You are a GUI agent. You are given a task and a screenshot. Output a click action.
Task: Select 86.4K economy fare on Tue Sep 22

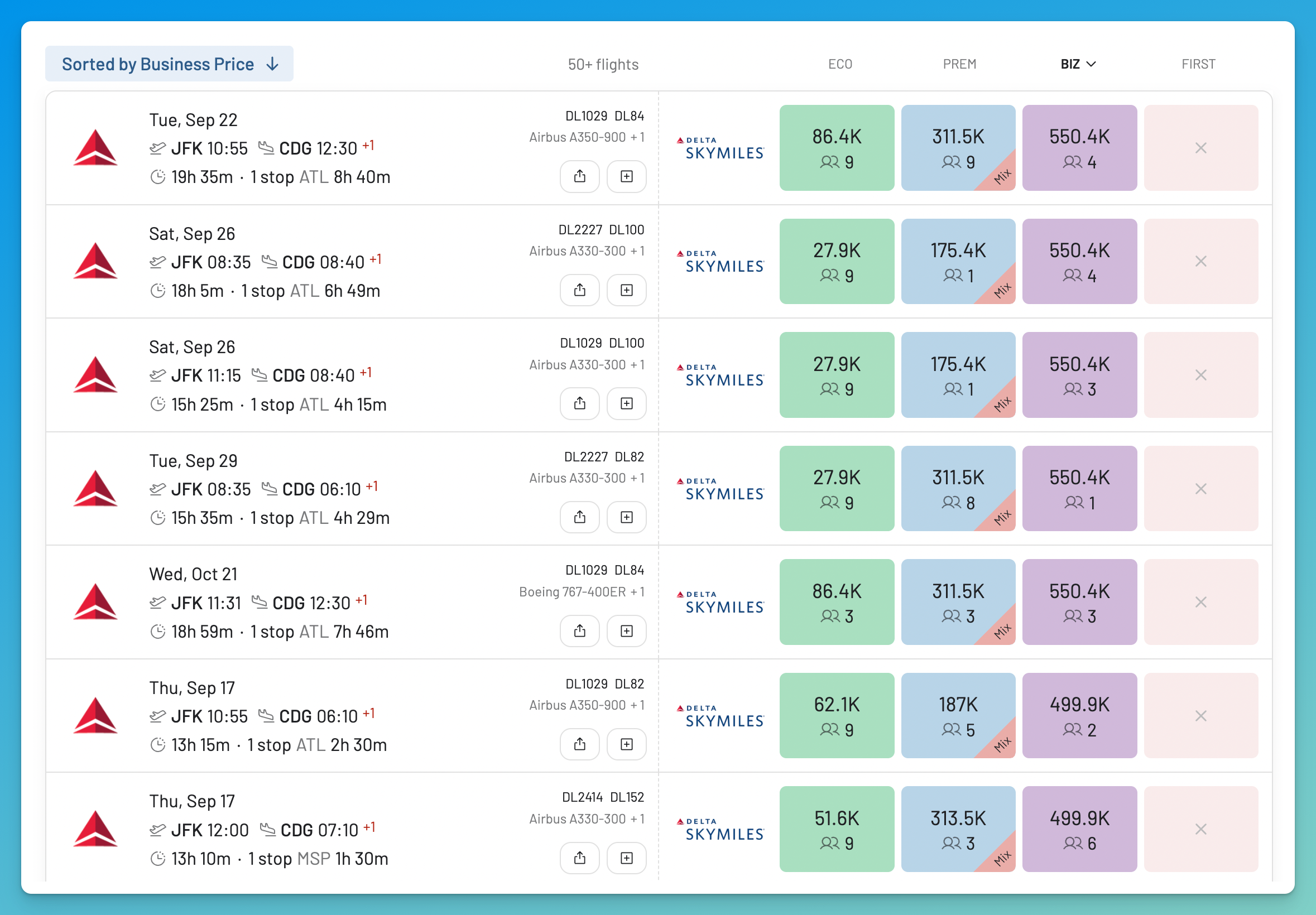pos(836,148)
